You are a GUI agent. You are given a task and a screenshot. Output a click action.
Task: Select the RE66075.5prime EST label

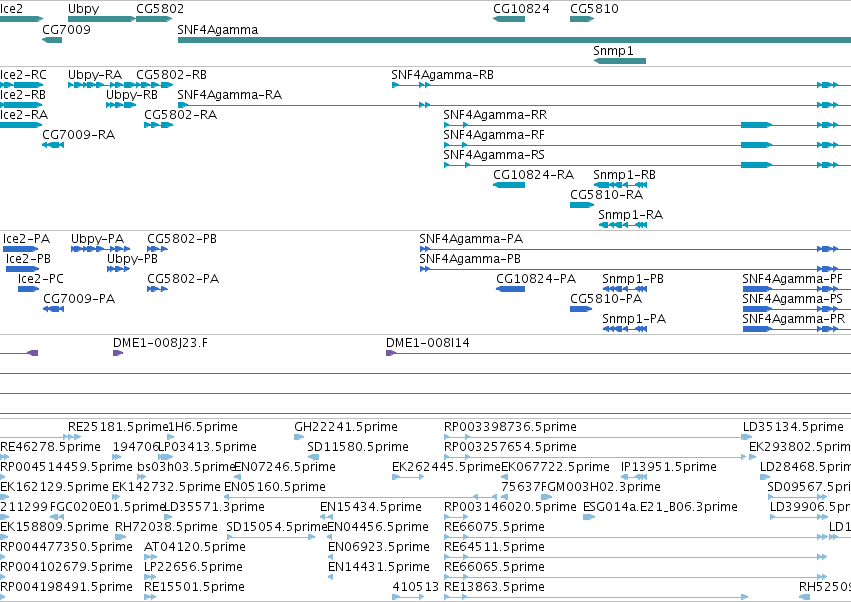point(494,527)
